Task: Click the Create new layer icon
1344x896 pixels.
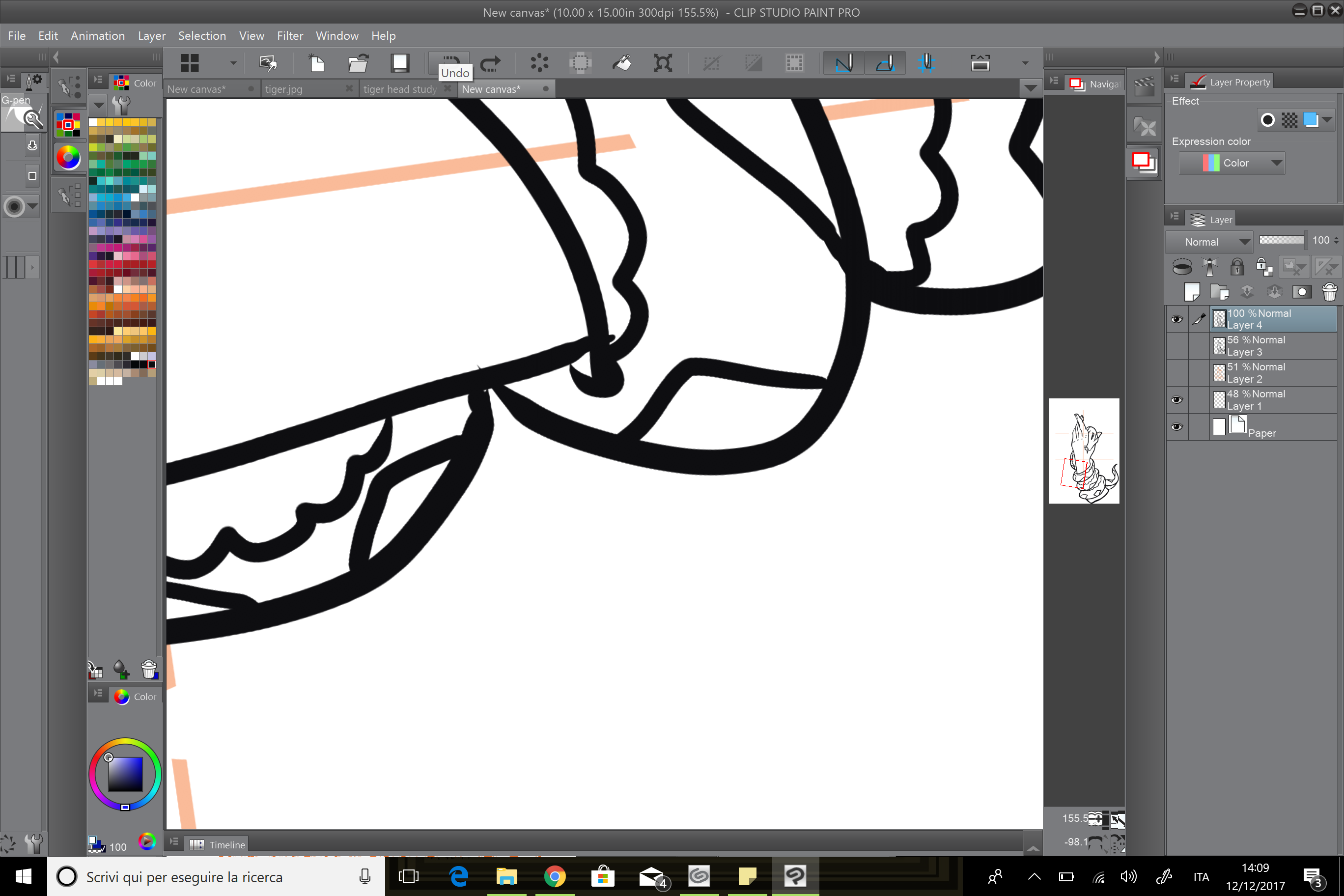Action: pos(1193,291)
